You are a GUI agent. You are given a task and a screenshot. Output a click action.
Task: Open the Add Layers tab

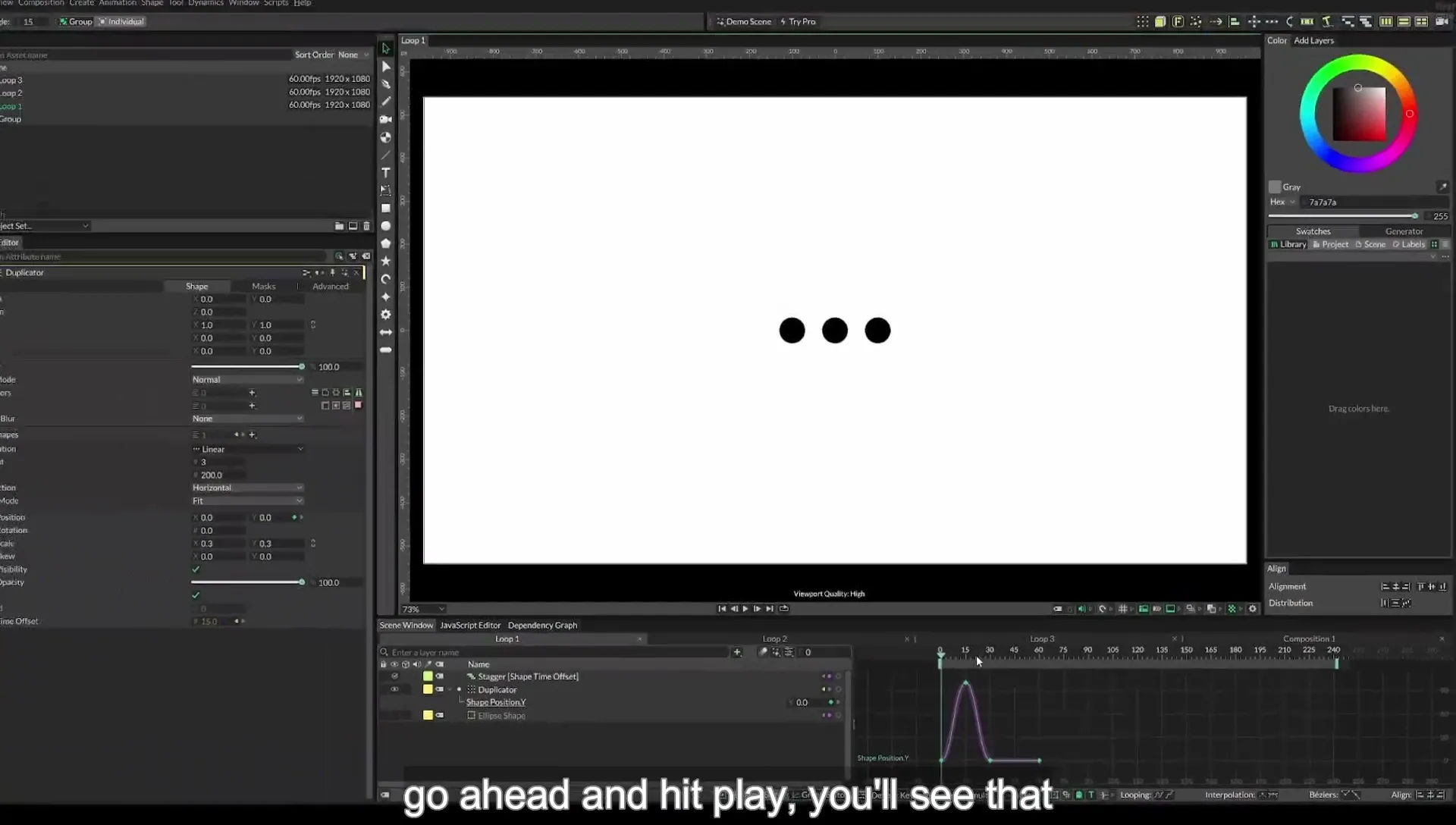[x=1313, y=41]
